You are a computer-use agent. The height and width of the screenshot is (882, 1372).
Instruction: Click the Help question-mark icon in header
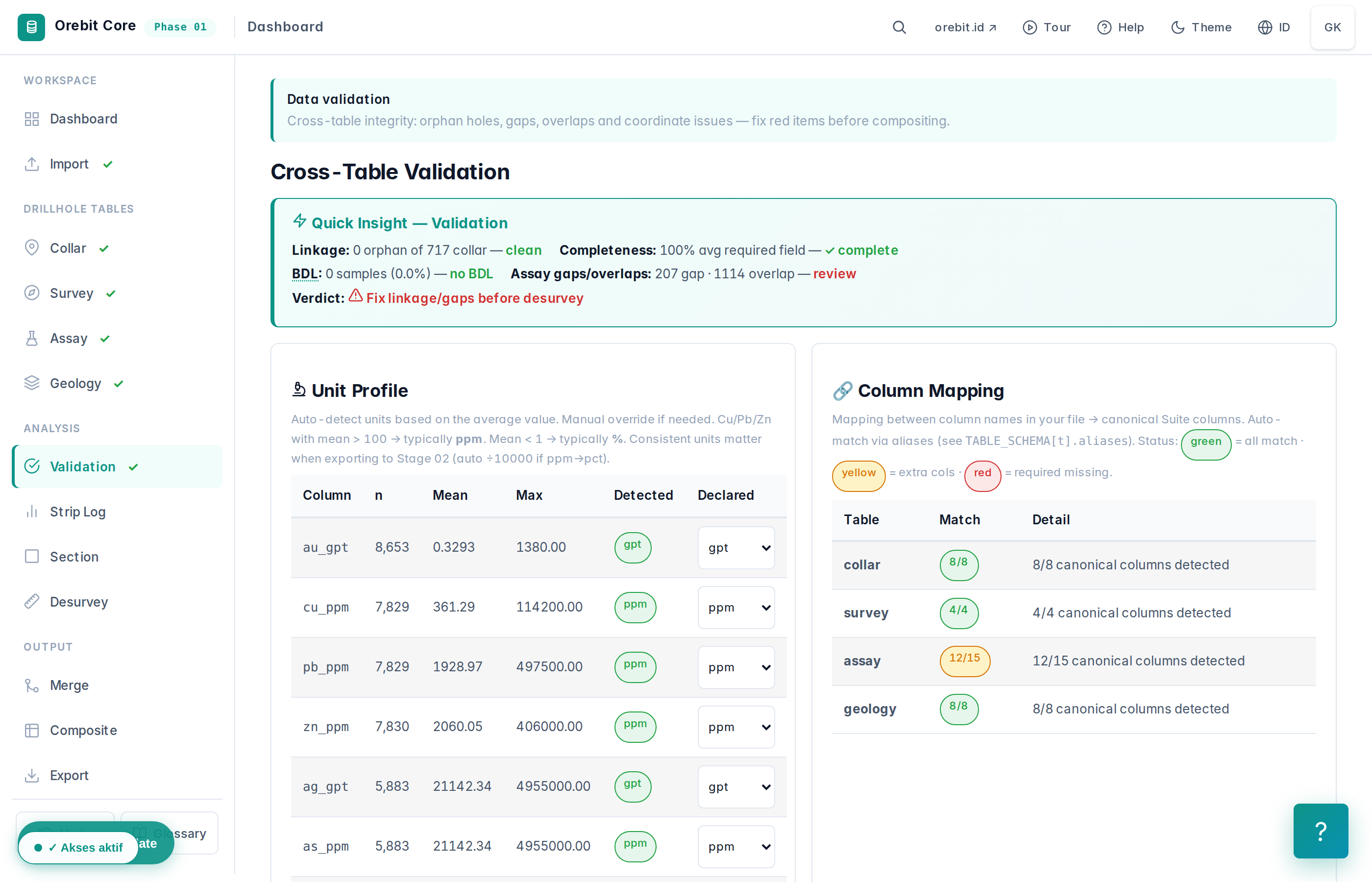point(1104,27)
